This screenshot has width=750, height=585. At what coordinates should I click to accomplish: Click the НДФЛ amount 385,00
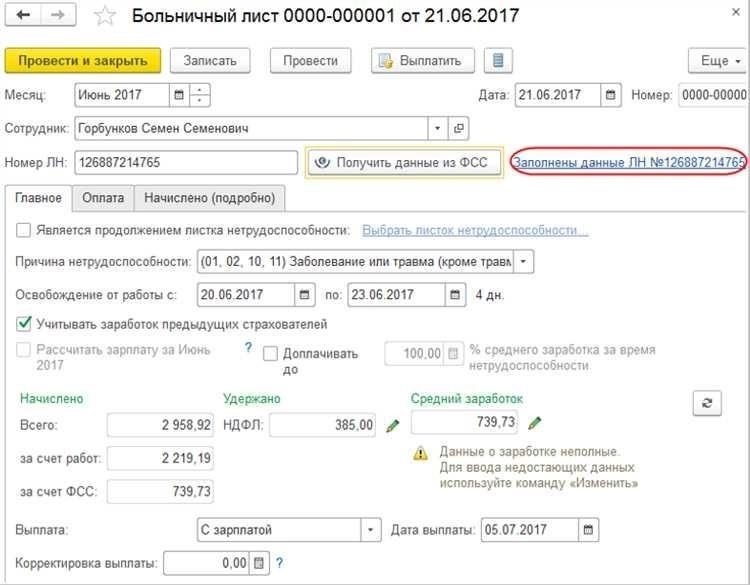pyautogui.click(x=322, y=425)
